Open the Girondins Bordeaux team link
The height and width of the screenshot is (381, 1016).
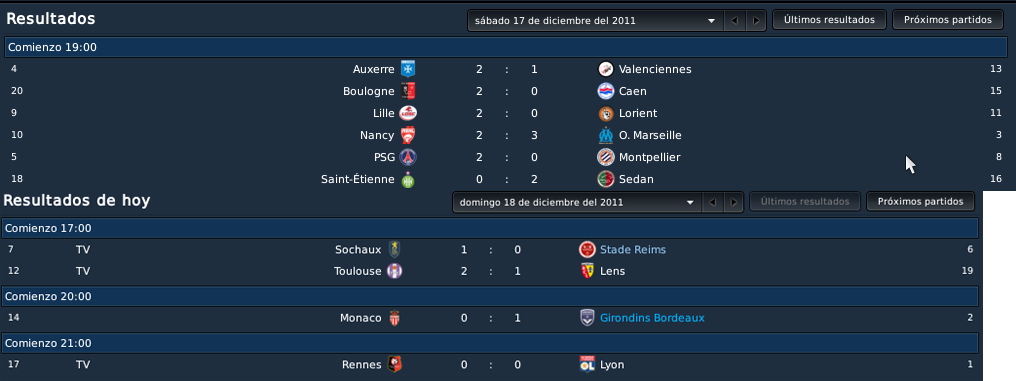[652, 318]
